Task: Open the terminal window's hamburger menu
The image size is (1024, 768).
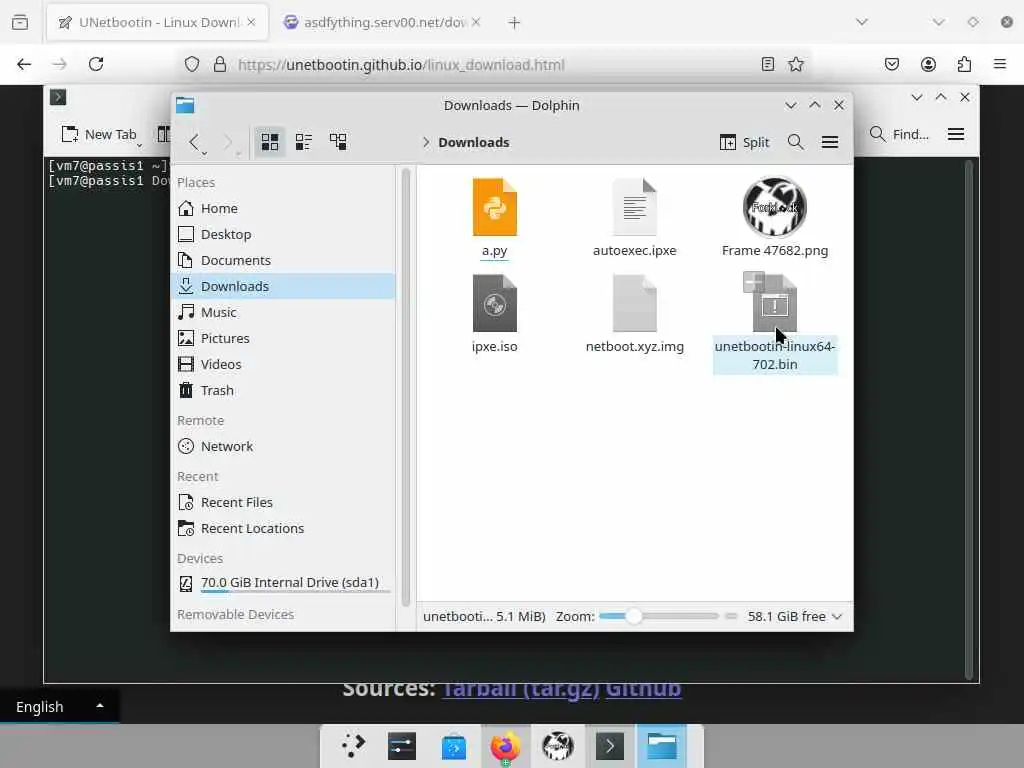Action: 956,135
